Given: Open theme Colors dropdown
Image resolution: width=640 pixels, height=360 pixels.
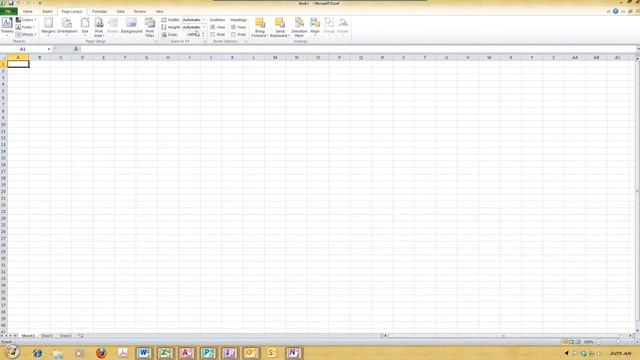Looking at the screenshot, I should [x=26, y=20].
